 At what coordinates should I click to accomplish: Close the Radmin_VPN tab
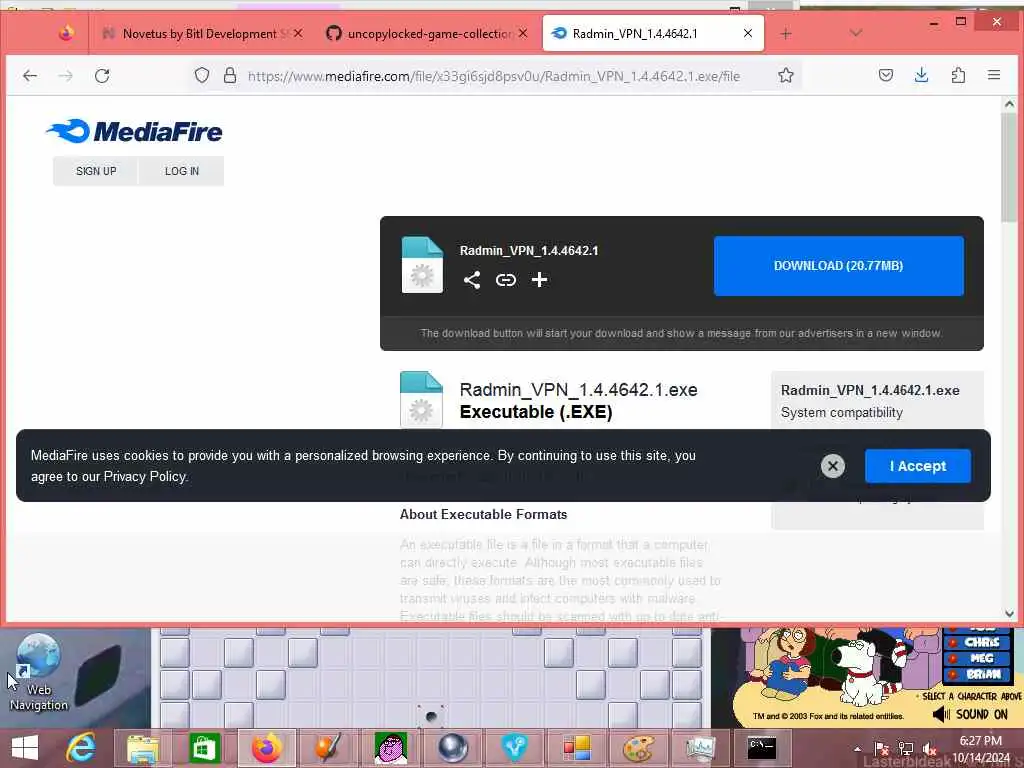748,33
